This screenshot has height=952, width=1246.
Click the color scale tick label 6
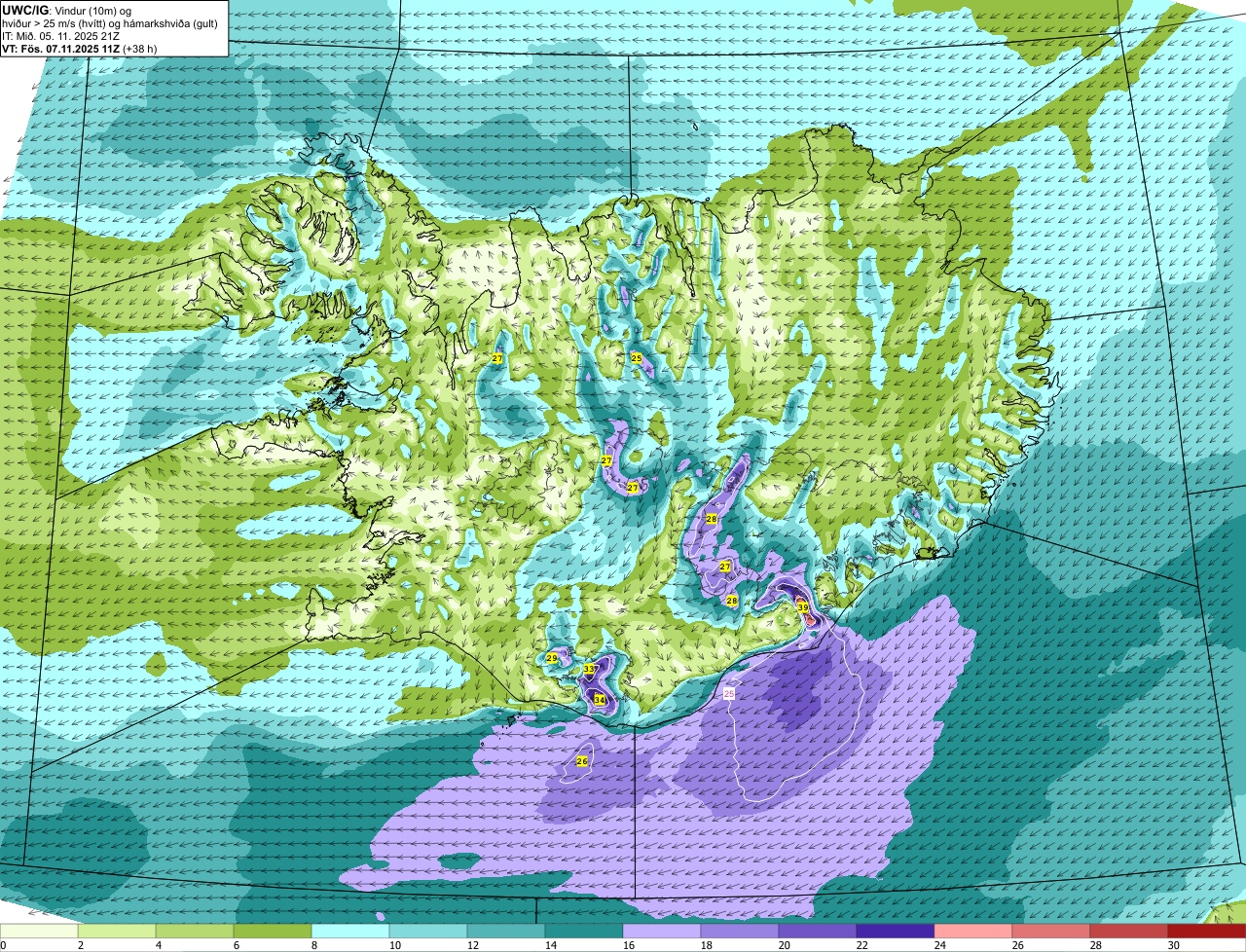click(x=237, y=945)
